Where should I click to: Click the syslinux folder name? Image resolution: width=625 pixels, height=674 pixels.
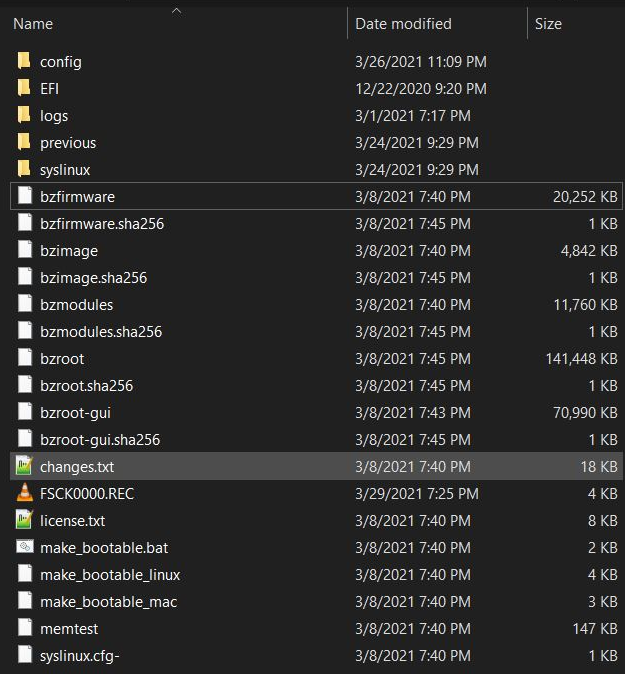click(65, 170)
